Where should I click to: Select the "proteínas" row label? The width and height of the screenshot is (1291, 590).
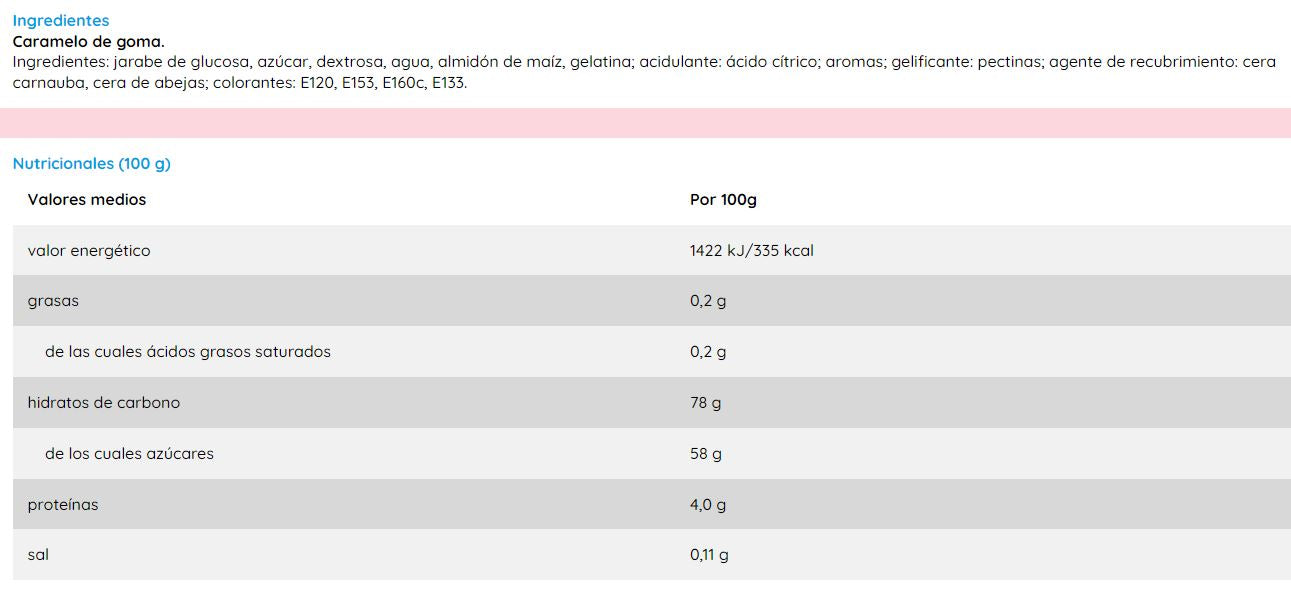coord(63,505)
